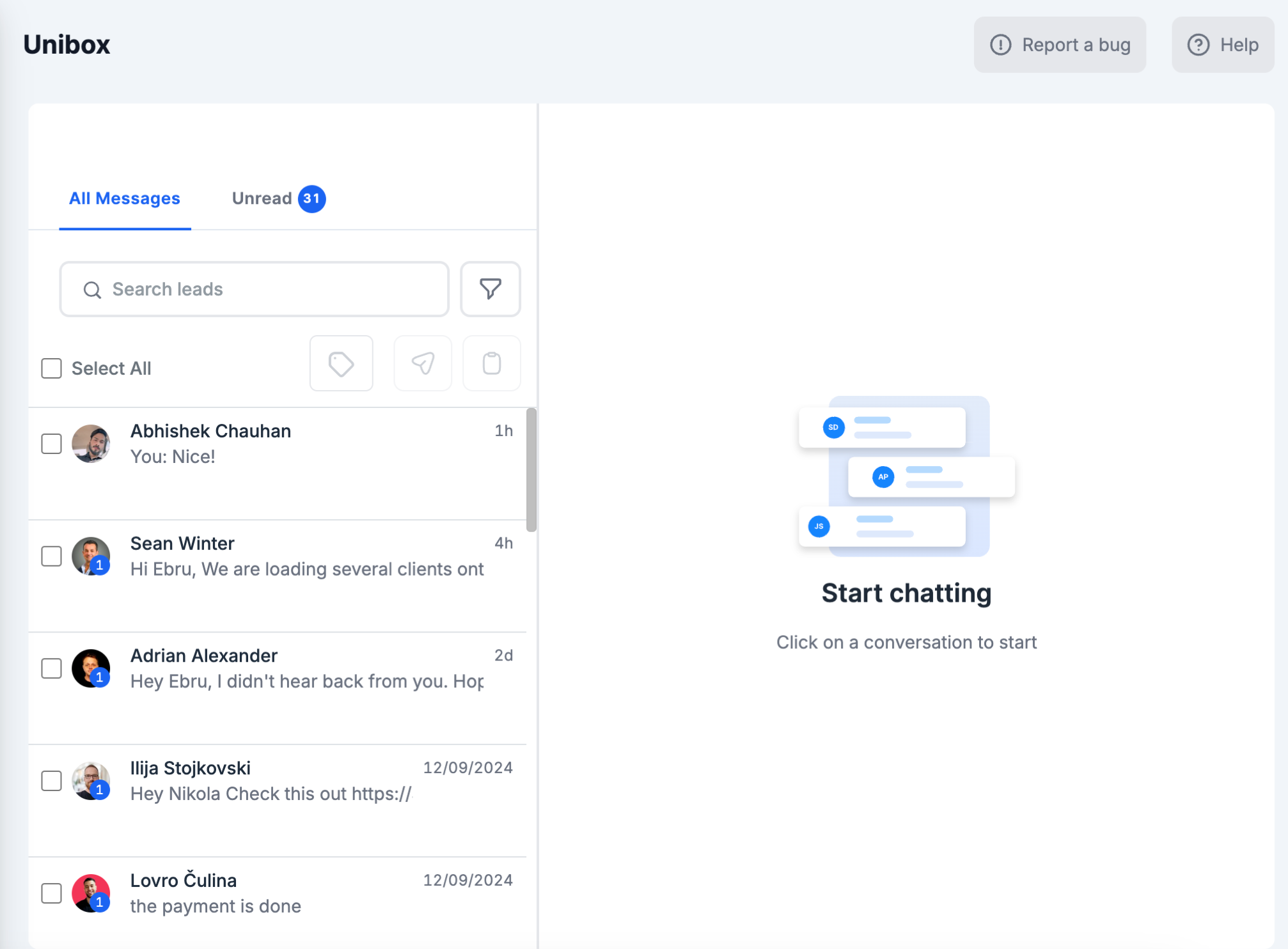Tick the checkbox for Abhishek Chauhan
Image resolution: width=1288 pixels, height=949 pixels.
(52, 444)
